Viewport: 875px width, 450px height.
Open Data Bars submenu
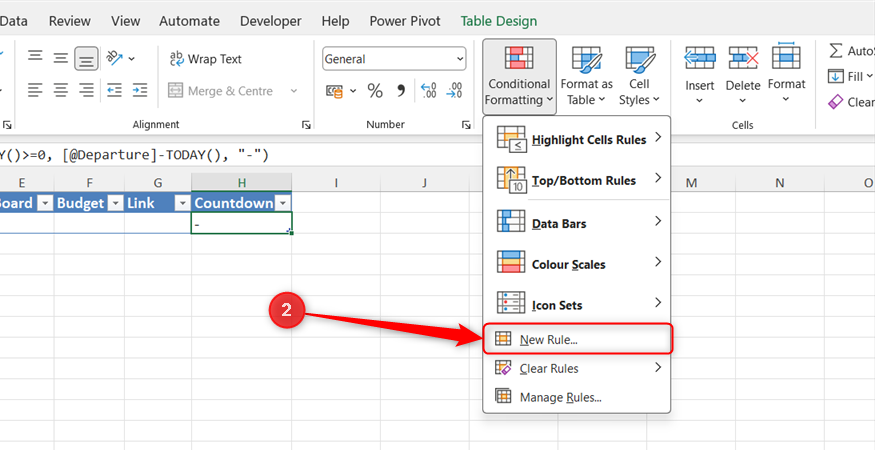point(576,223)
